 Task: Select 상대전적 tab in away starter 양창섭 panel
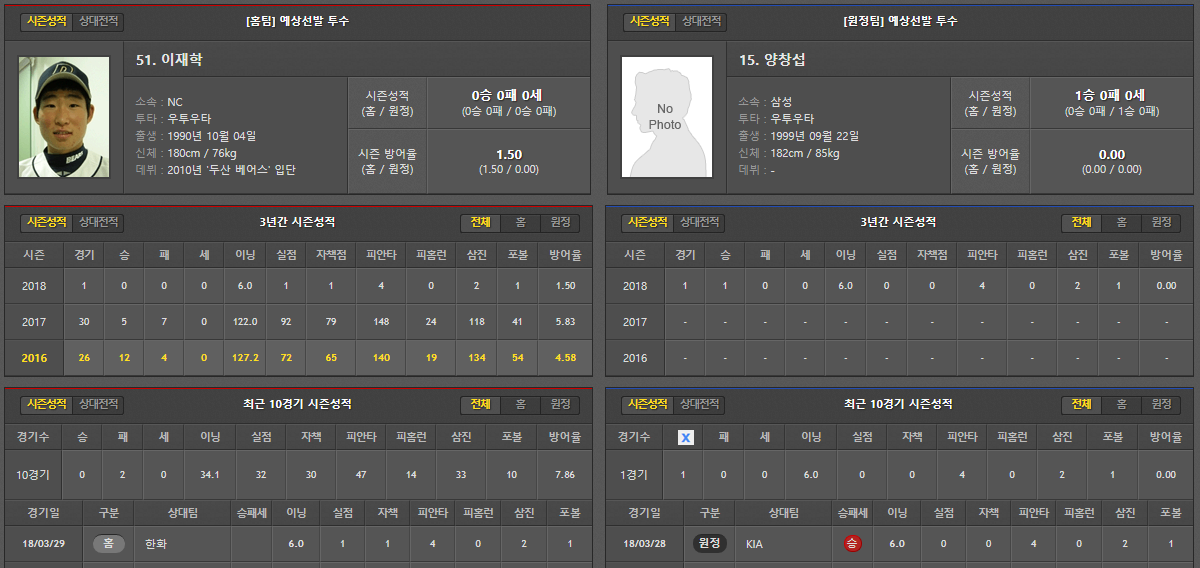coord(701,22)
